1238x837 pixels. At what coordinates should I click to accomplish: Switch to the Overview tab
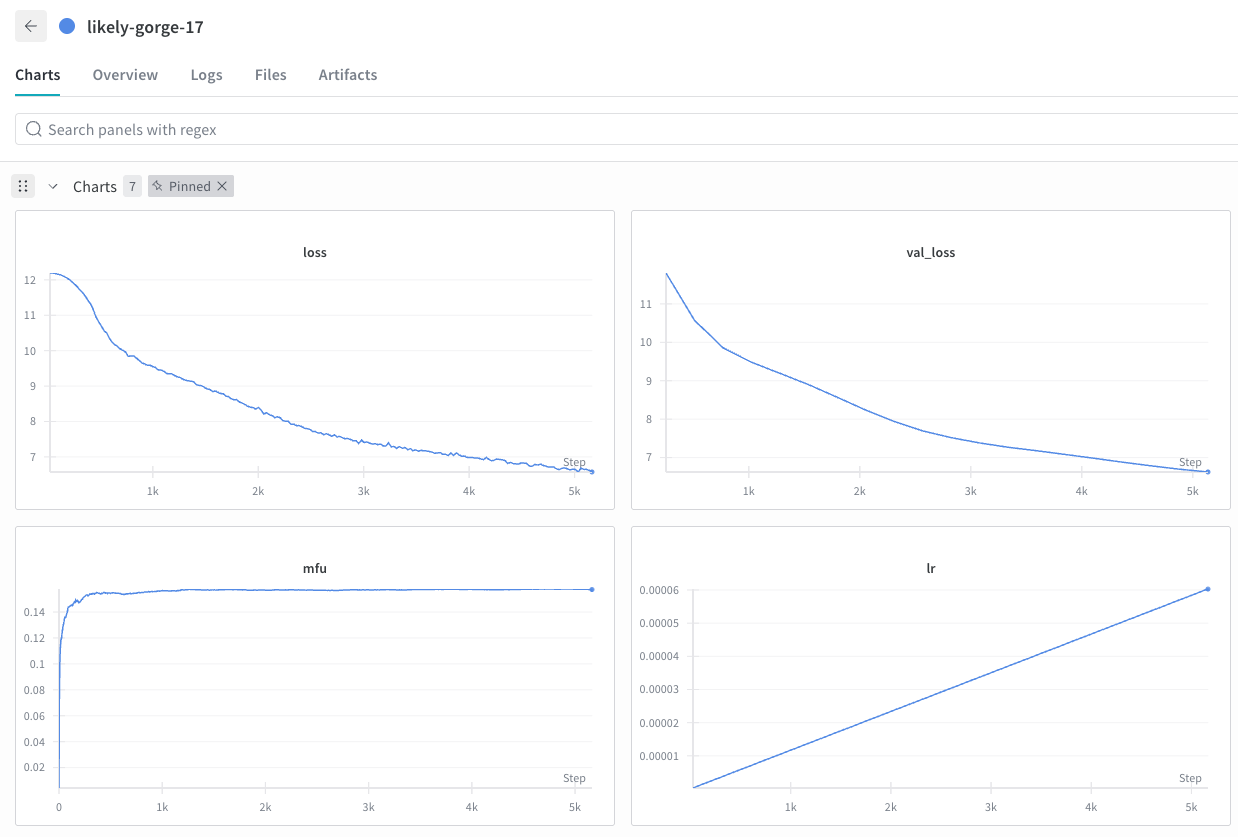point(125,75)
